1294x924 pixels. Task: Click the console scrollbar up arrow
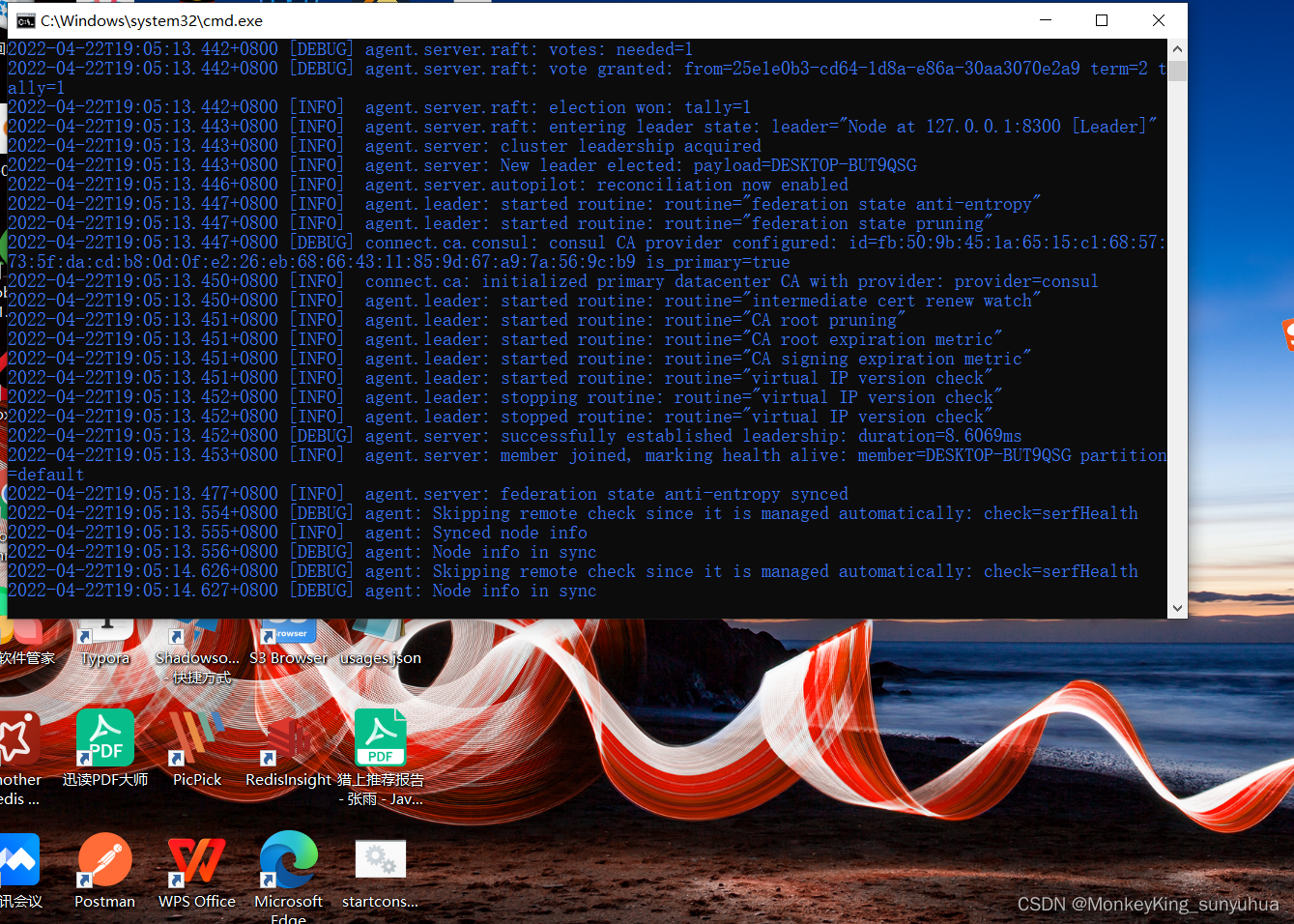click(x=1177, y=49)
